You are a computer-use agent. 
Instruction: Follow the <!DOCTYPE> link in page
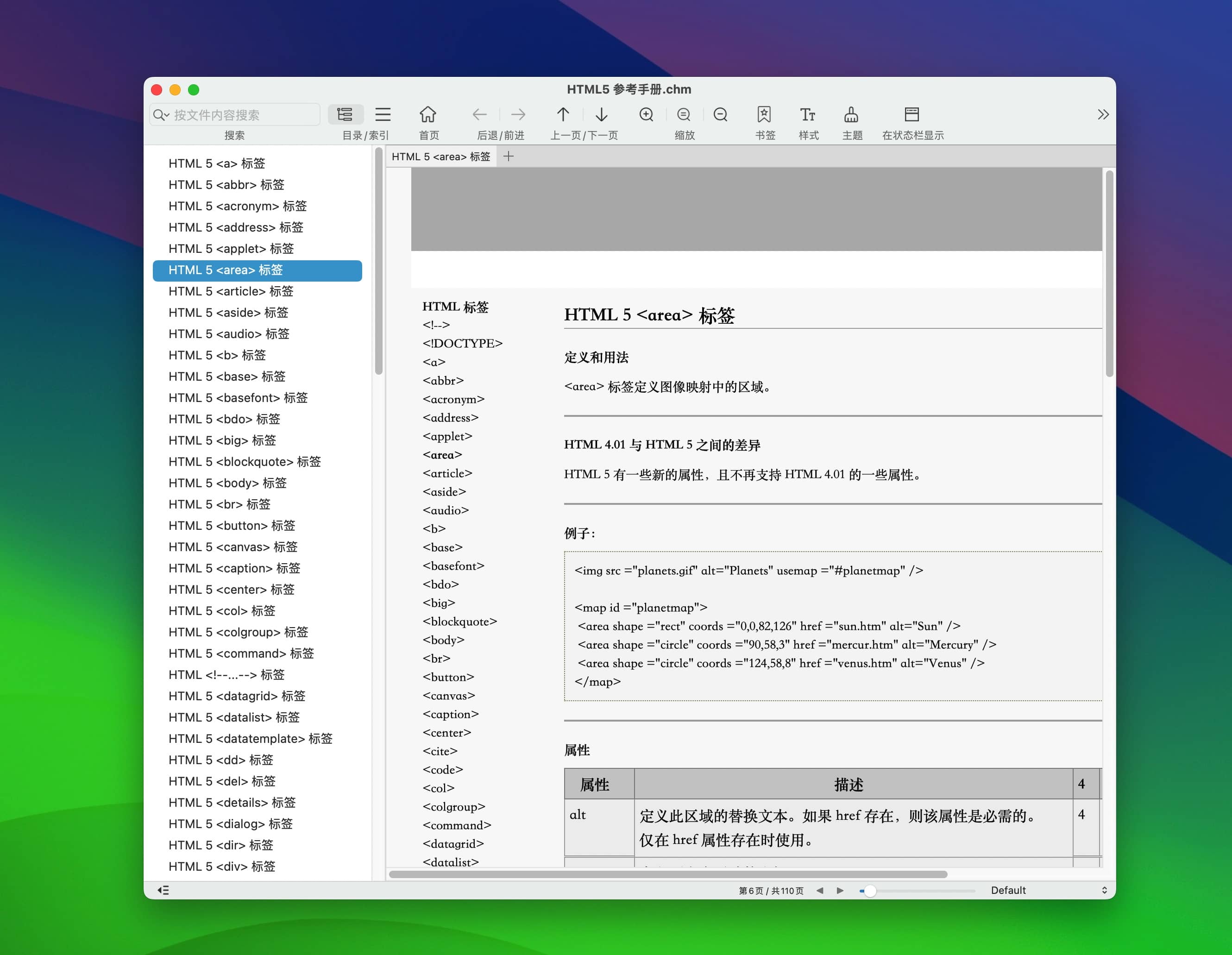pos(463,344)
